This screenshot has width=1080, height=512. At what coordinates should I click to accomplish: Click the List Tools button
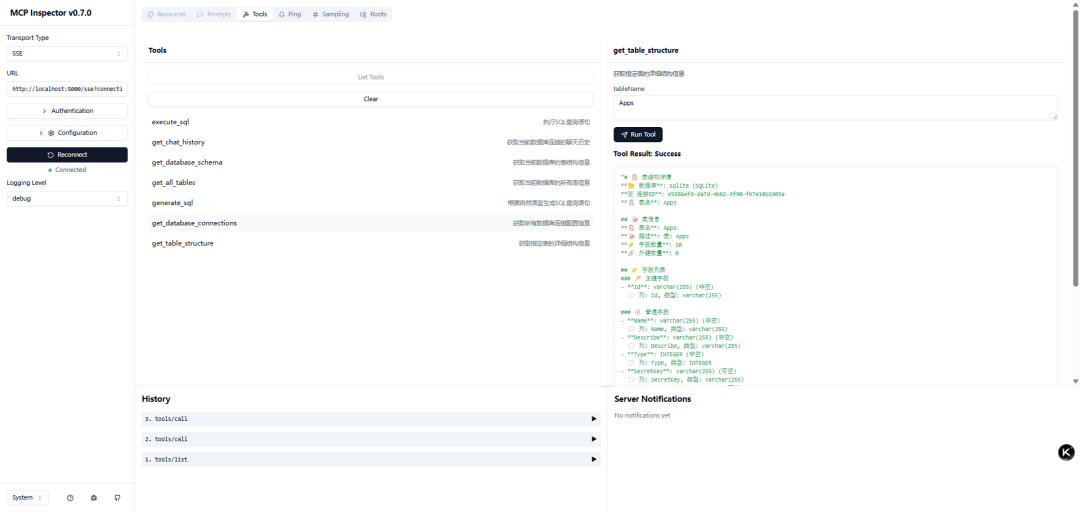click(371, 77)
